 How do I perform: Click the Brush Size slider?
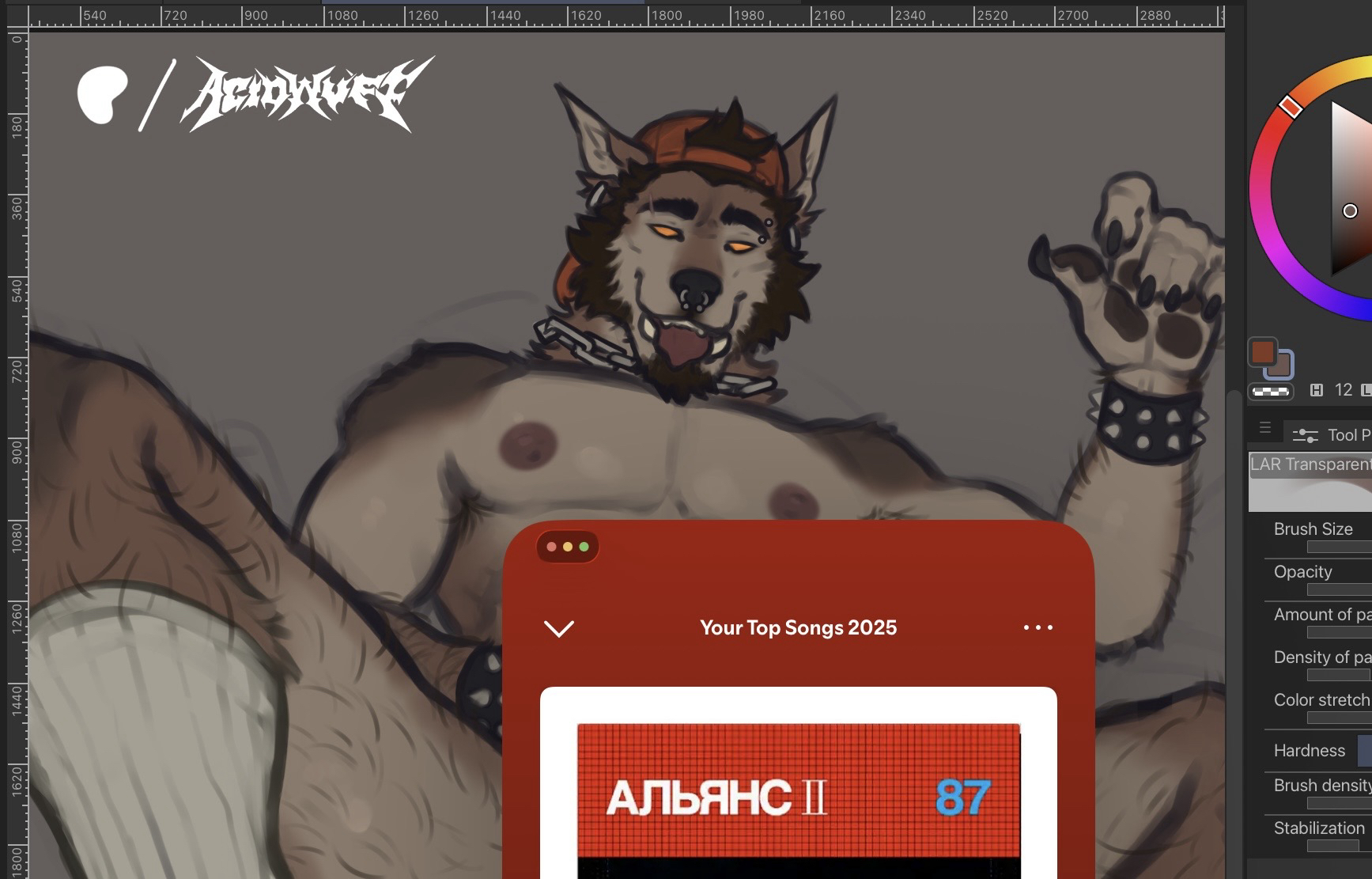pyautogui.click(x=1339, y=547)
